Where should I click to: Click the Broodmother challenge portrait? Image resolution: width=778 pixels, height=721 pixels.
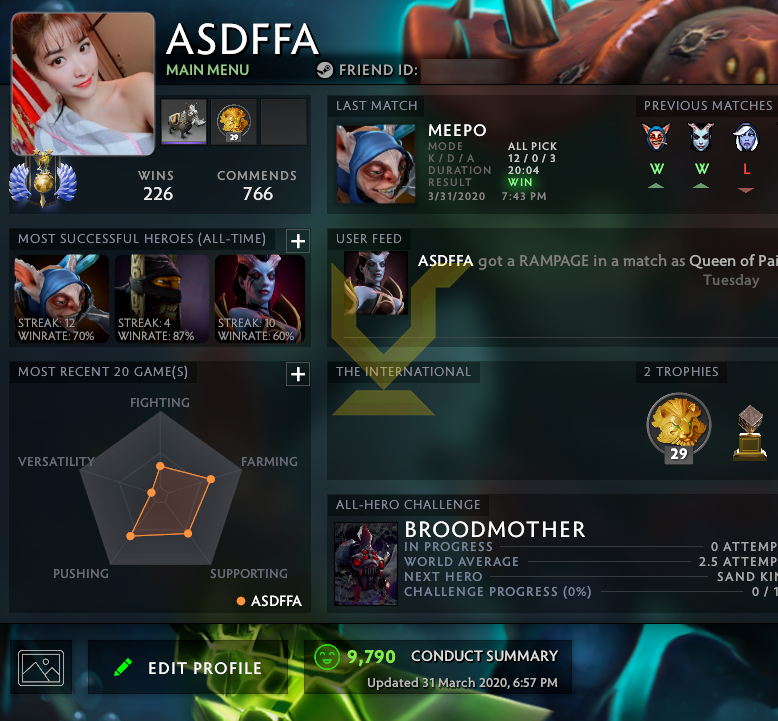(366, 564)
